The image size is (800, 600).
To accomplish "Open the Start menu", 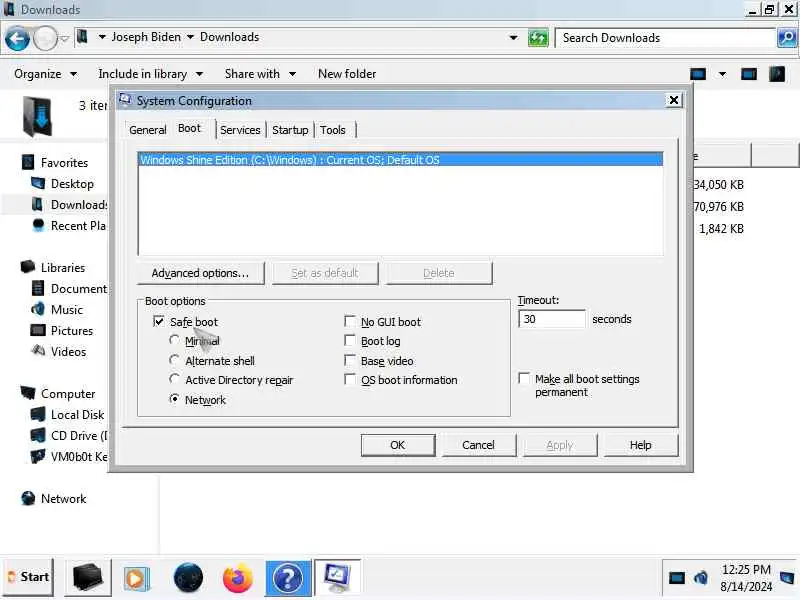I will [x=29, y=577].
